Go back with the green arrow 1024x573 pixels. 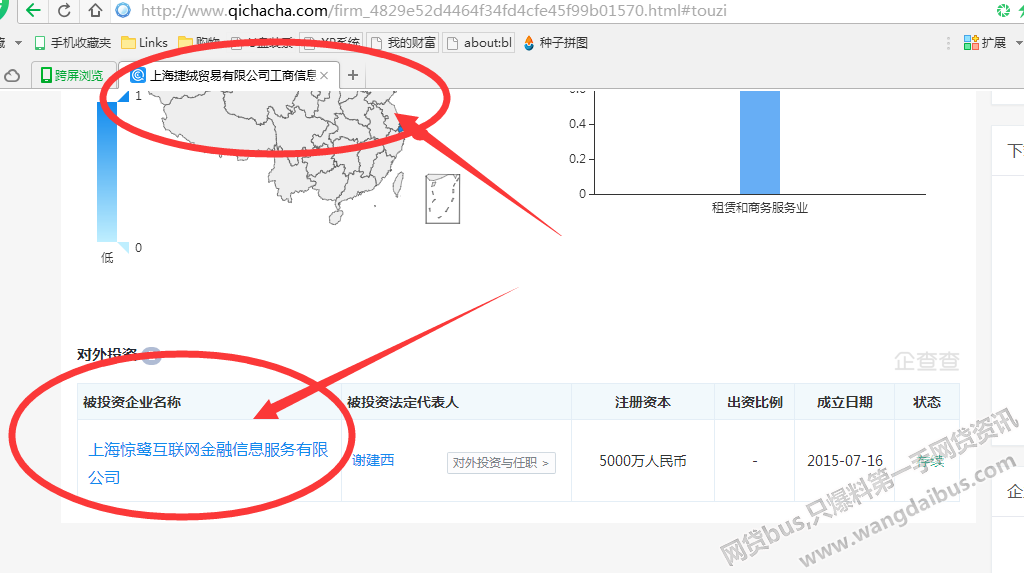[33, 10]
